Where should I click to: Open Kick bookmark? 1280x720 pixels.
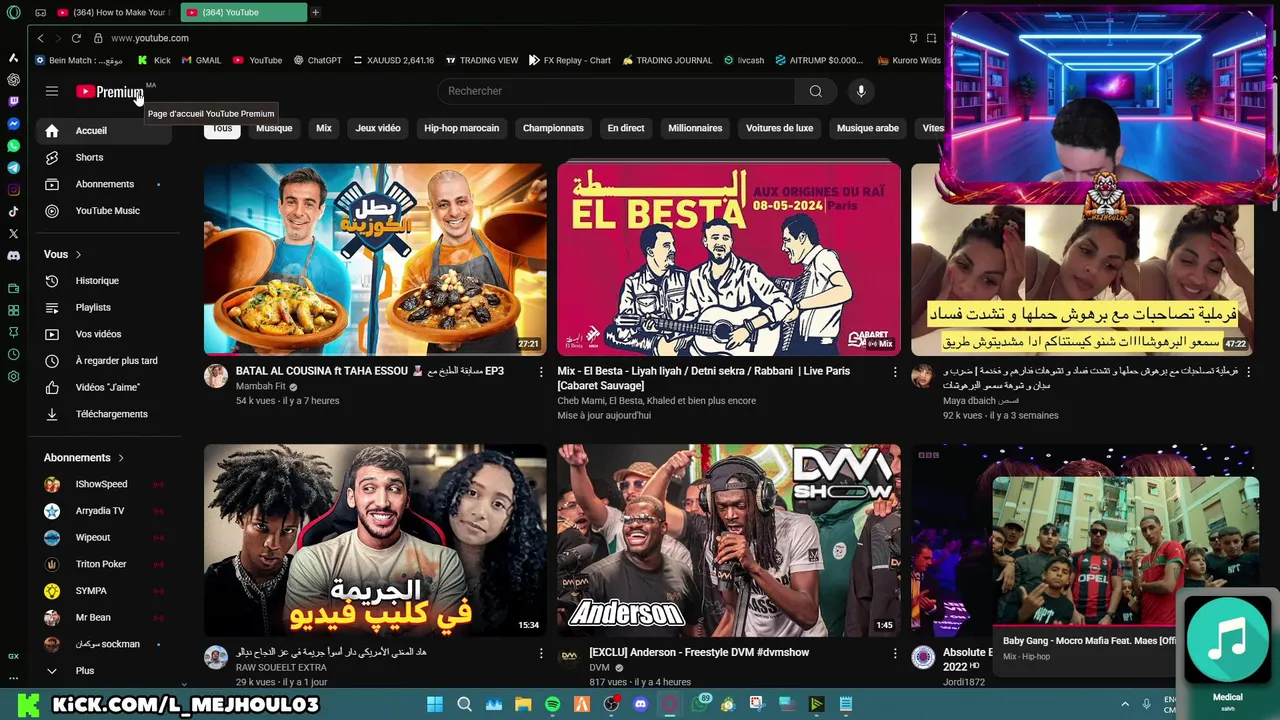coord(154,60)
